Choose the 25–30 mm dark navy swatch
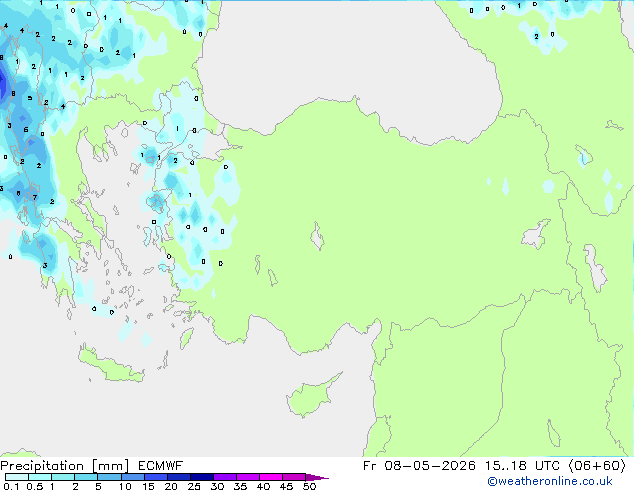Viewport: 634px width, 490px height. pyautogui.click(x=201, y=477)
